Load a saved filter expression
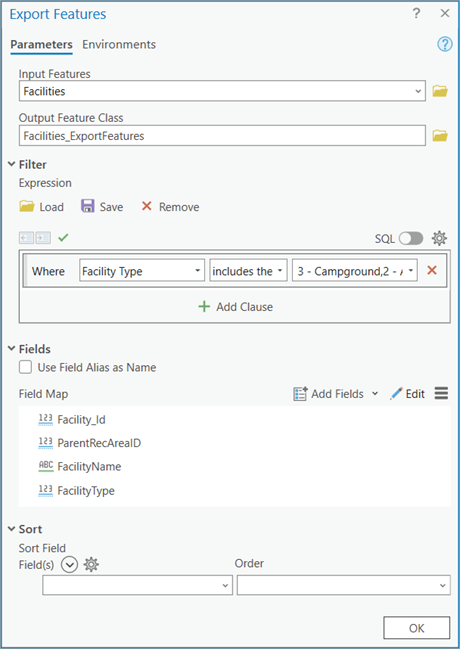460x649 pixels. pyautogui.click(x=41, y=207)
